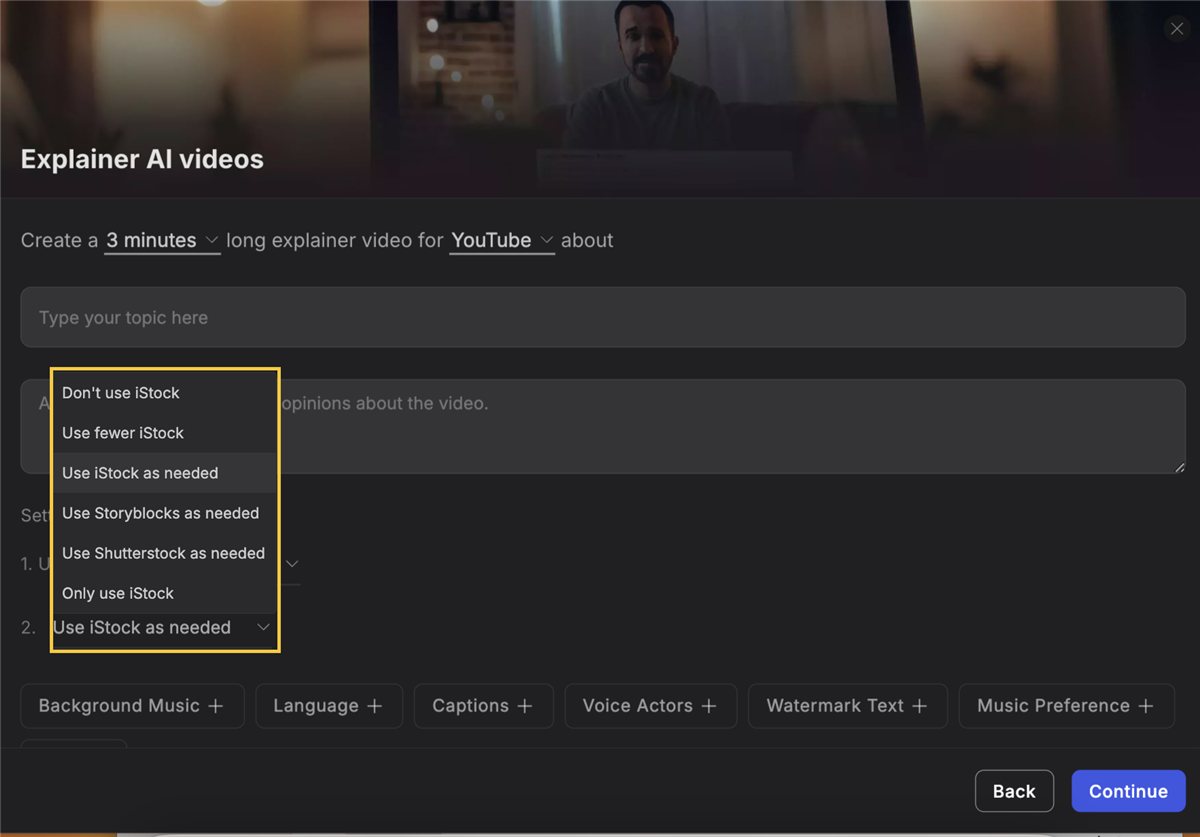Collapse the setting 2 iStock dropdown
Image resolution: width=1200 pixels, height=837 pixels.
click(x=163, y=628)
